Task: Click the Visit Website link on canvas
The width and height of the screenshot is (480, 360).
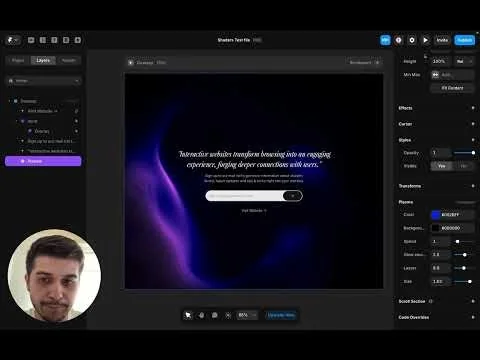Action: [x=254, y=210]
